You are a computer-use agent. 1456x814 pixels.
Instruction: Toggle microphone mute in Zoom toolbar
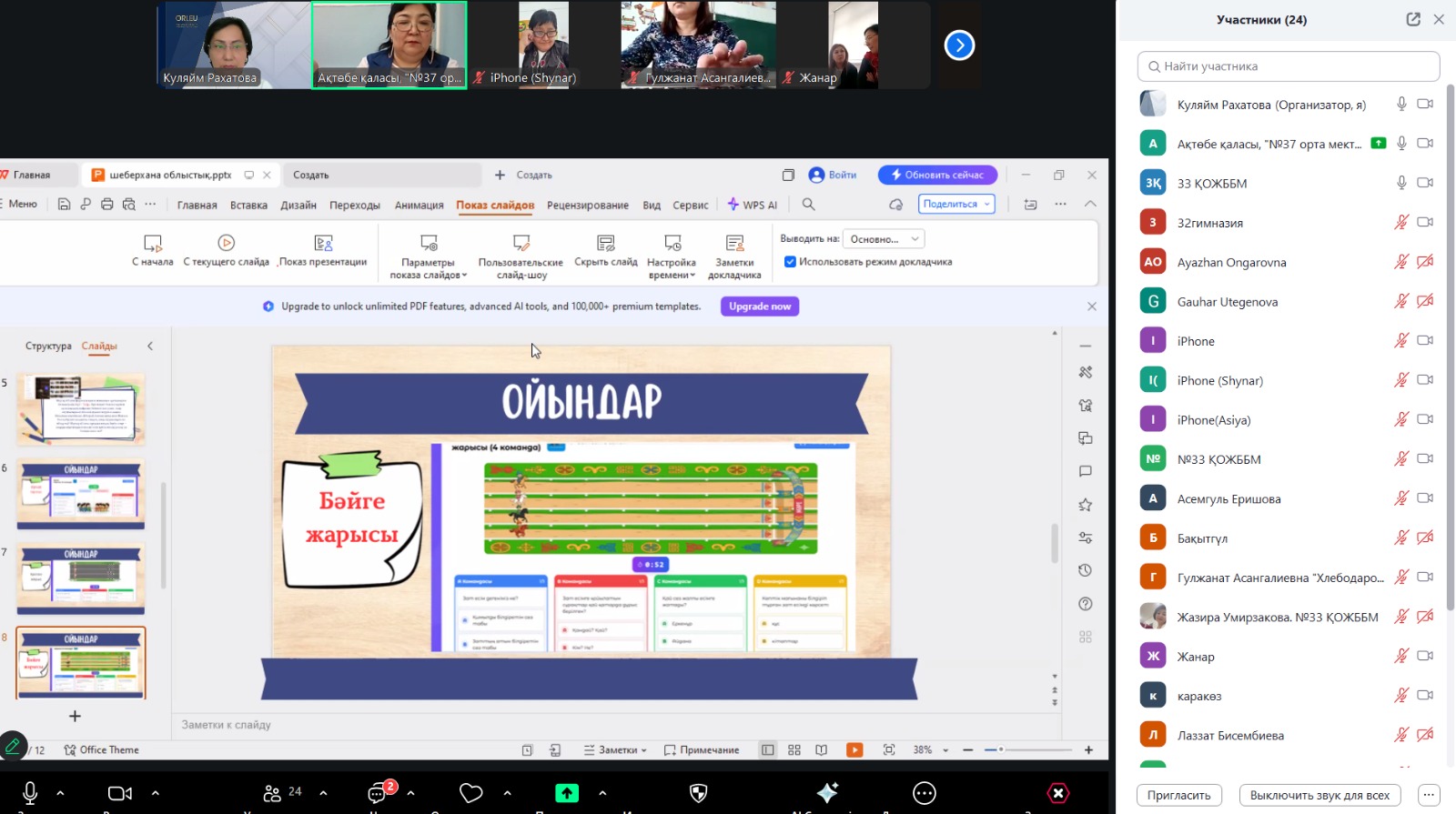[30, 793]
